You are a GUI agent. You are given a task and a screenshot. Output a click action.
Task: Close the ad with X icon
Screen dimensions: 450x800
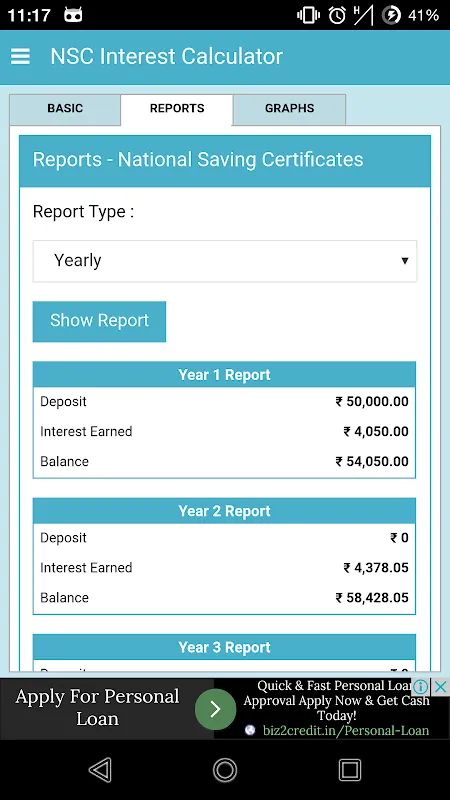441,687
